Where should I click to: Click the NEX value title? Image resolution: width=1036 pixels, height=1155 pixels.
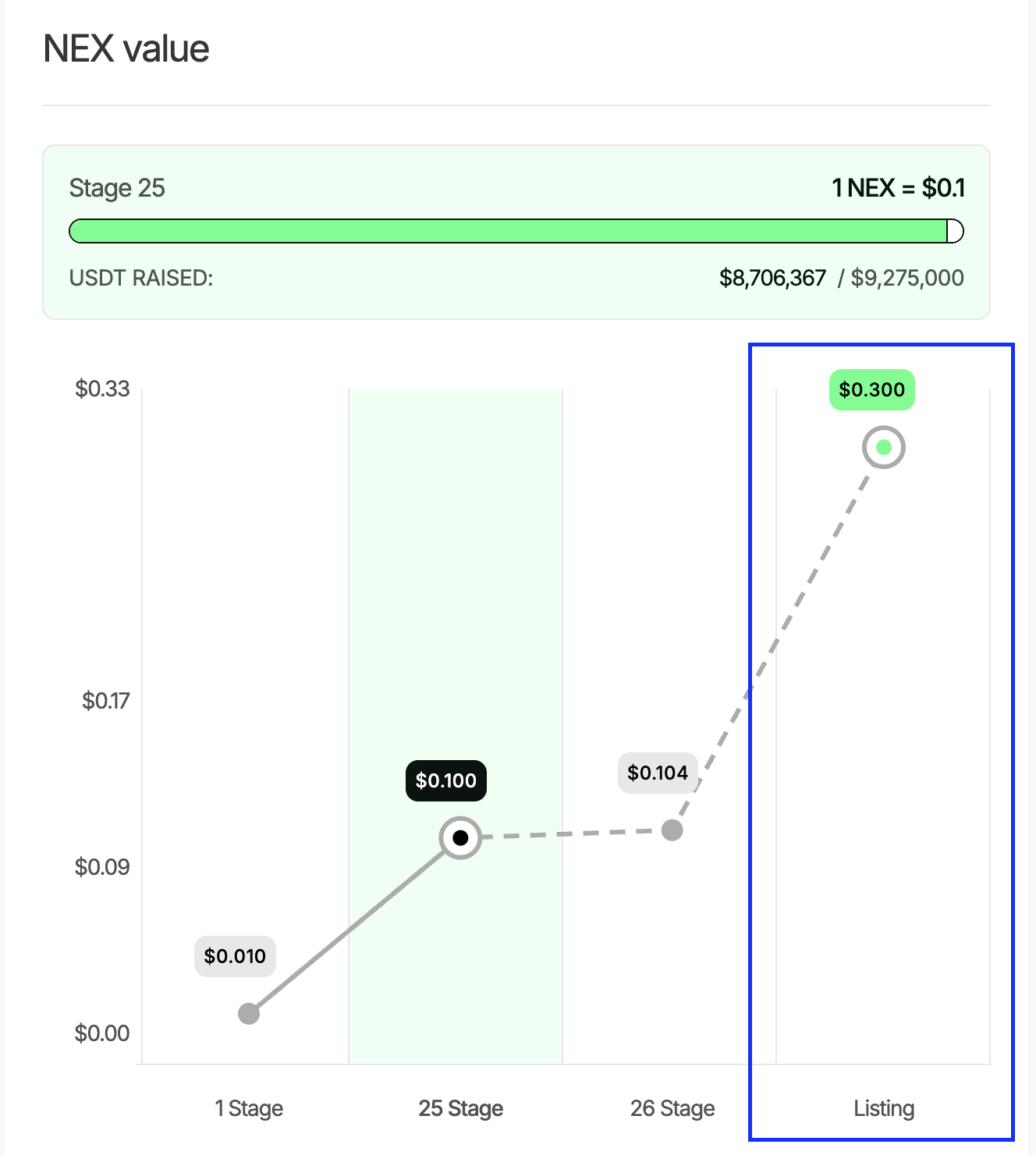click(x=126, y=48)
